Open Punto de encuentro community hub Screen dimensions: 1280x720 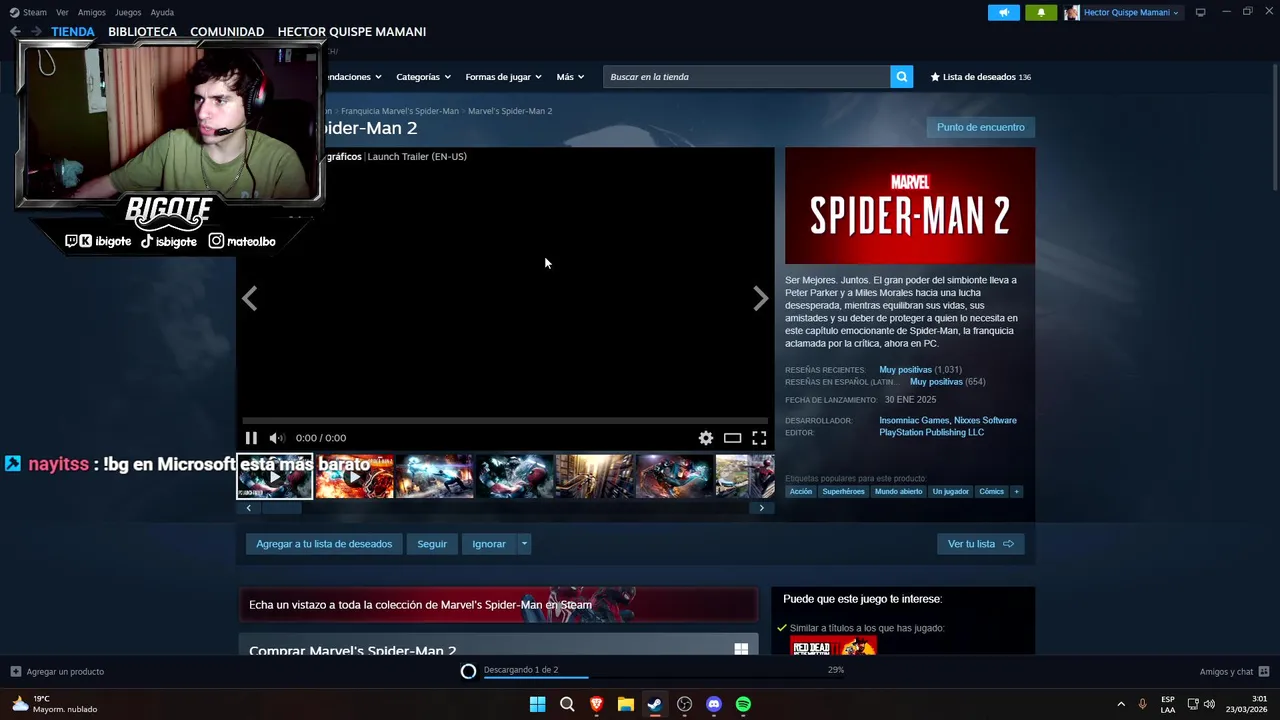coord(980,127)
